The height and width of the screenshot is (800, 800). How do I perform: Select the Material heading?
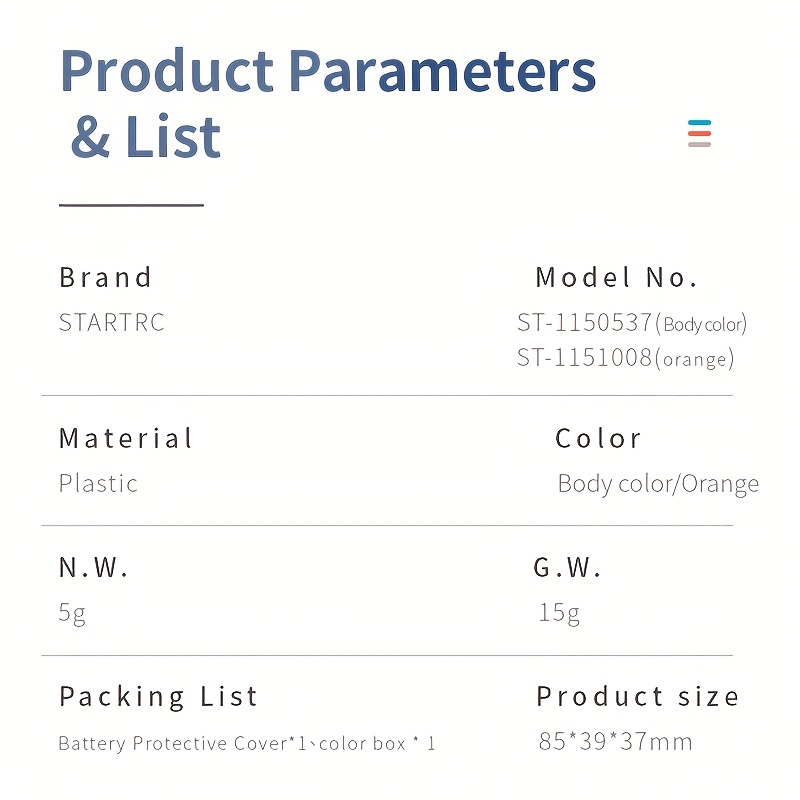tap(126, 438)
